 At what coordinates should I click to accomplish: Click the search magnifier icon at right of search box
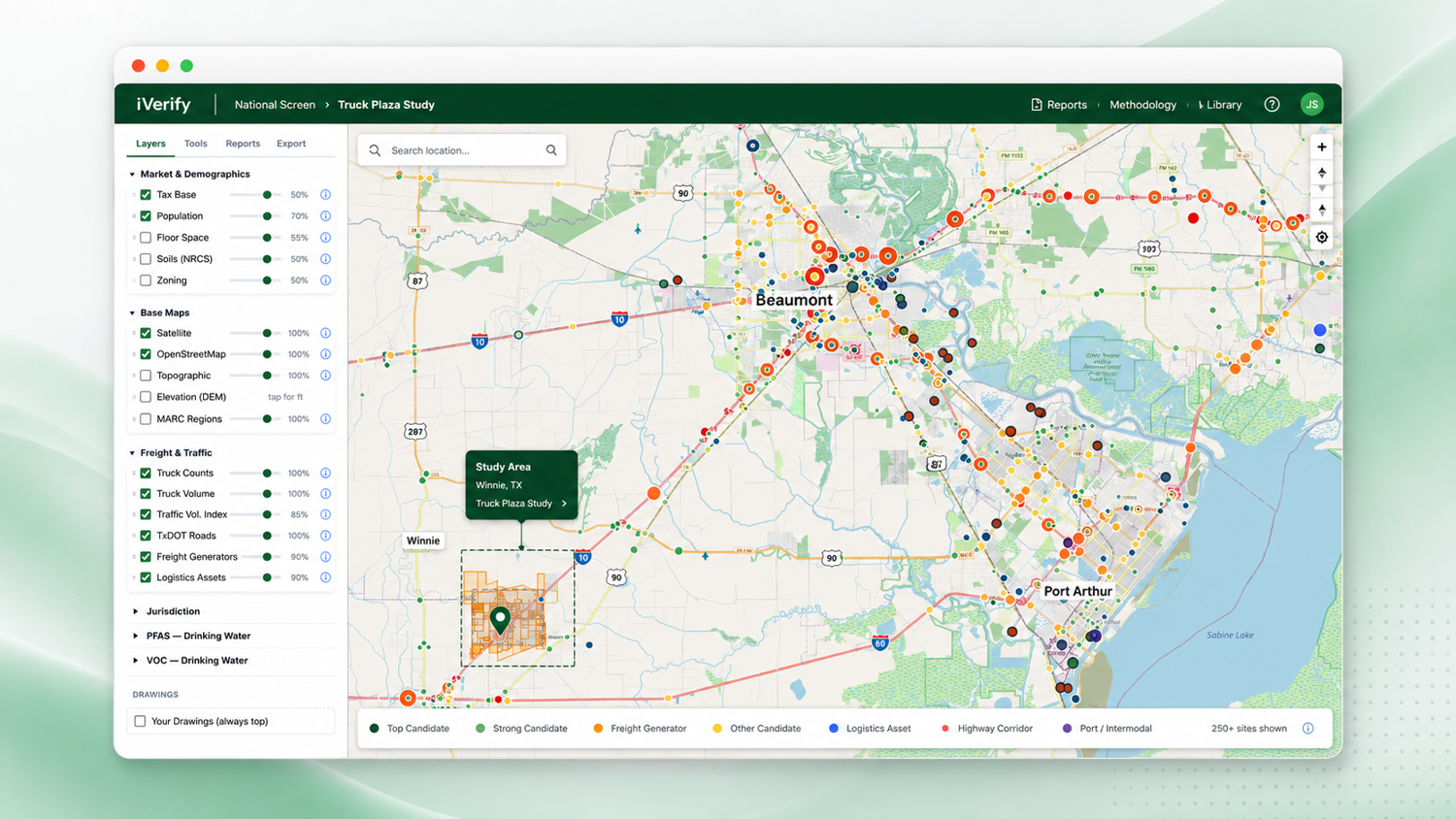tap(551, 150)
